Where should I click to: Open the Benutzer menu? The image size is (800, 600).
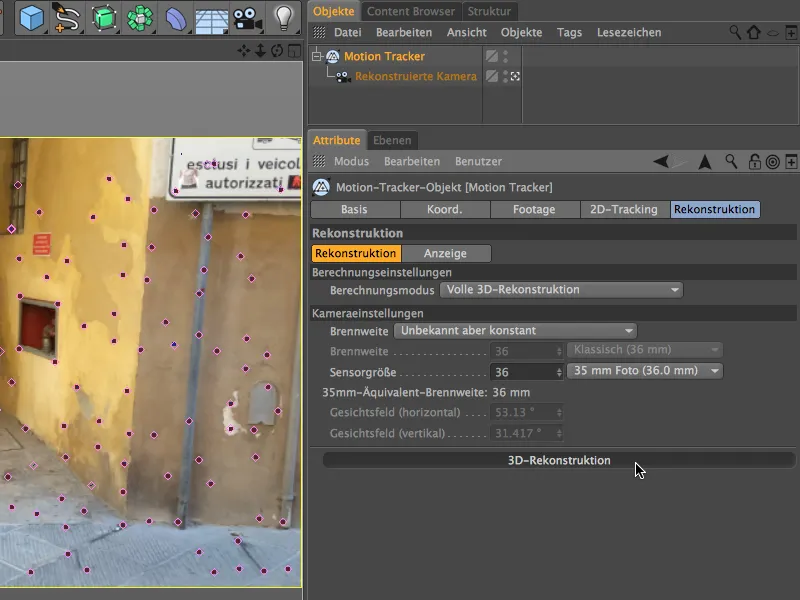(x=478, y=162)
